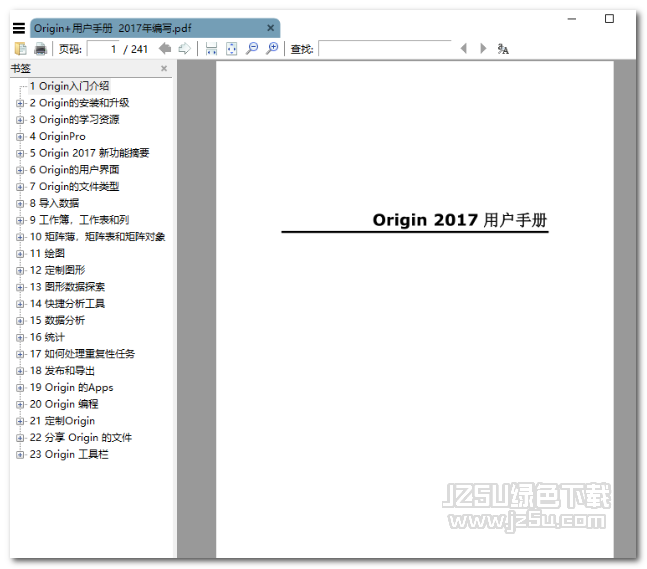Toggle match case search icon

tap(503, 49)
